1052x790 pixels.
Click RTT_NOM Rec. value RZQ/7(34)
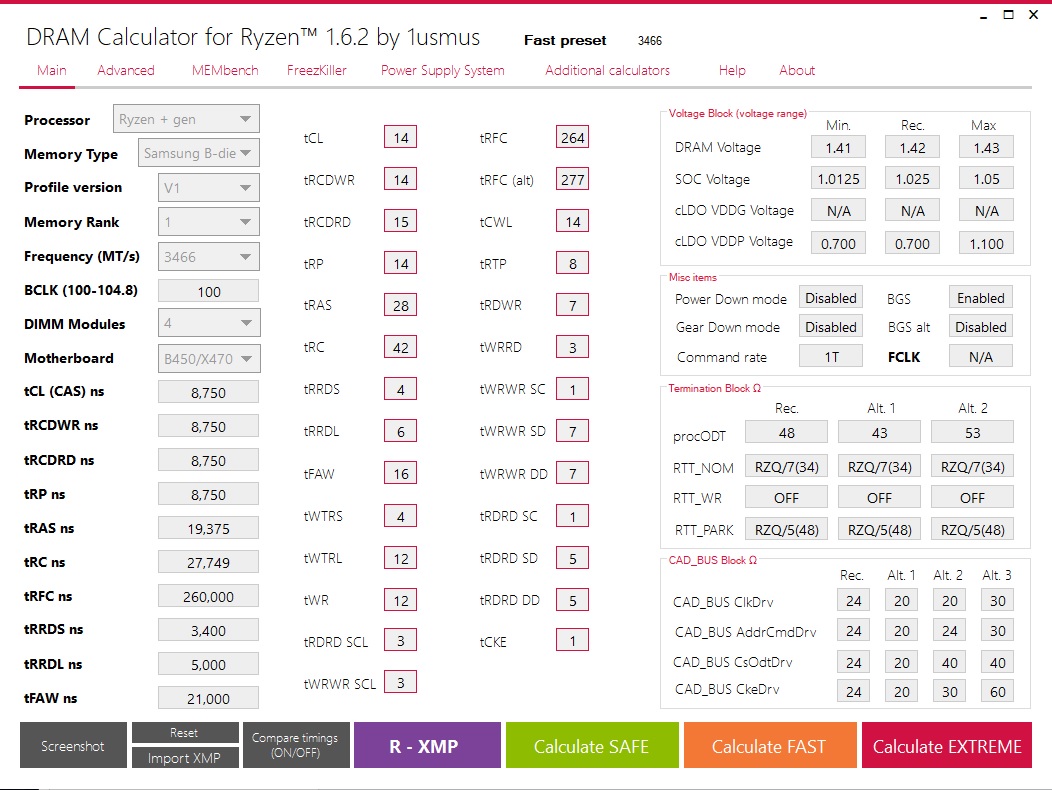tap(786, 466)
